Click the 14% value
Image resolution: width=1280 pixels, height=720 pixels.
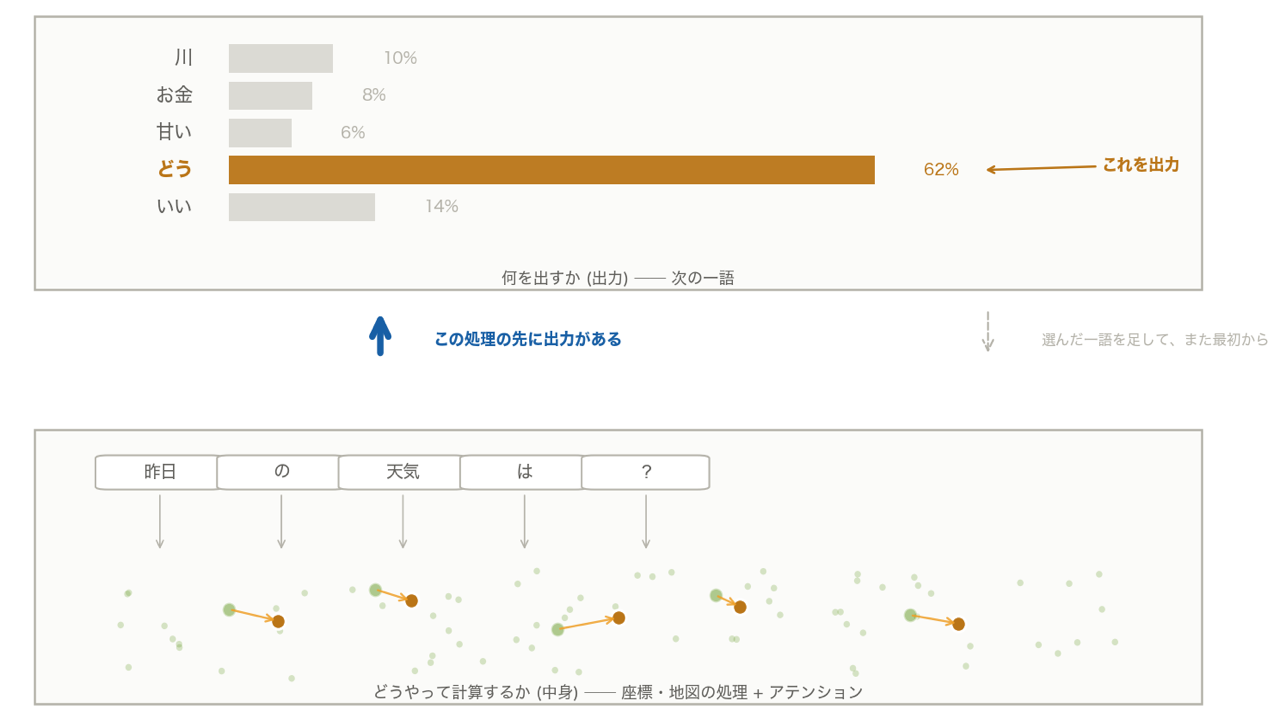click(441, 207)
